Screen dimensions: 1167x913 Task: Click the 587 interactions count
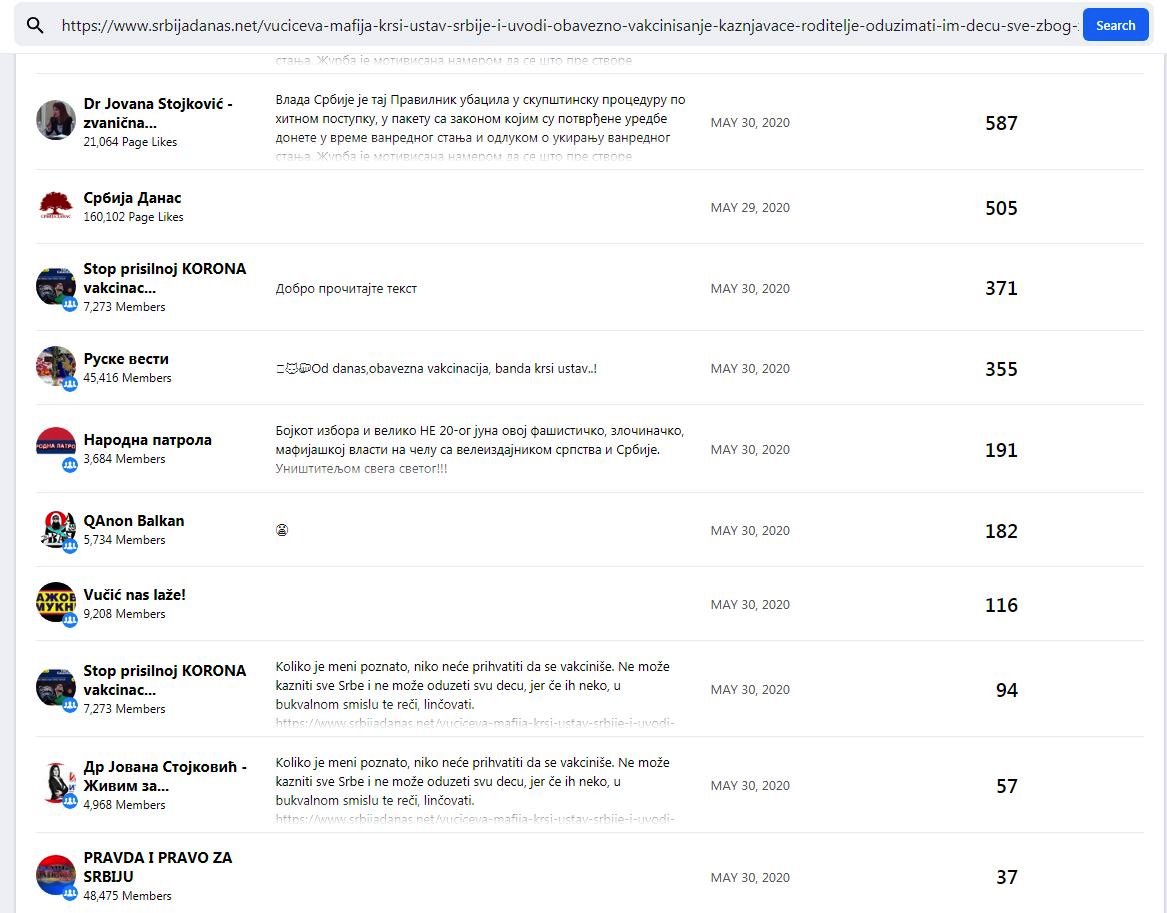(1001, 123)
